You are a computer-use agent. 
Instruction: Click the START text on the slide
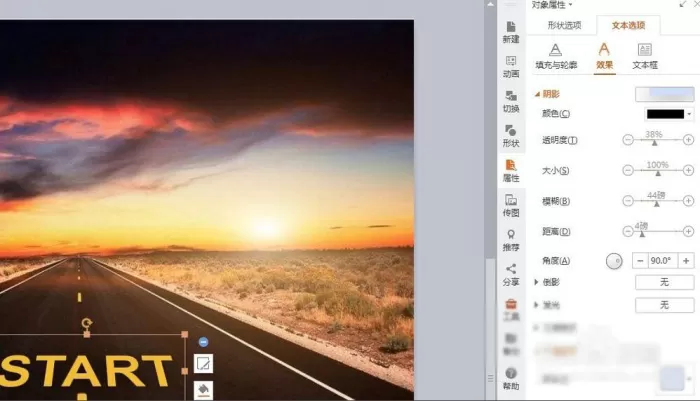click(87, 371)
